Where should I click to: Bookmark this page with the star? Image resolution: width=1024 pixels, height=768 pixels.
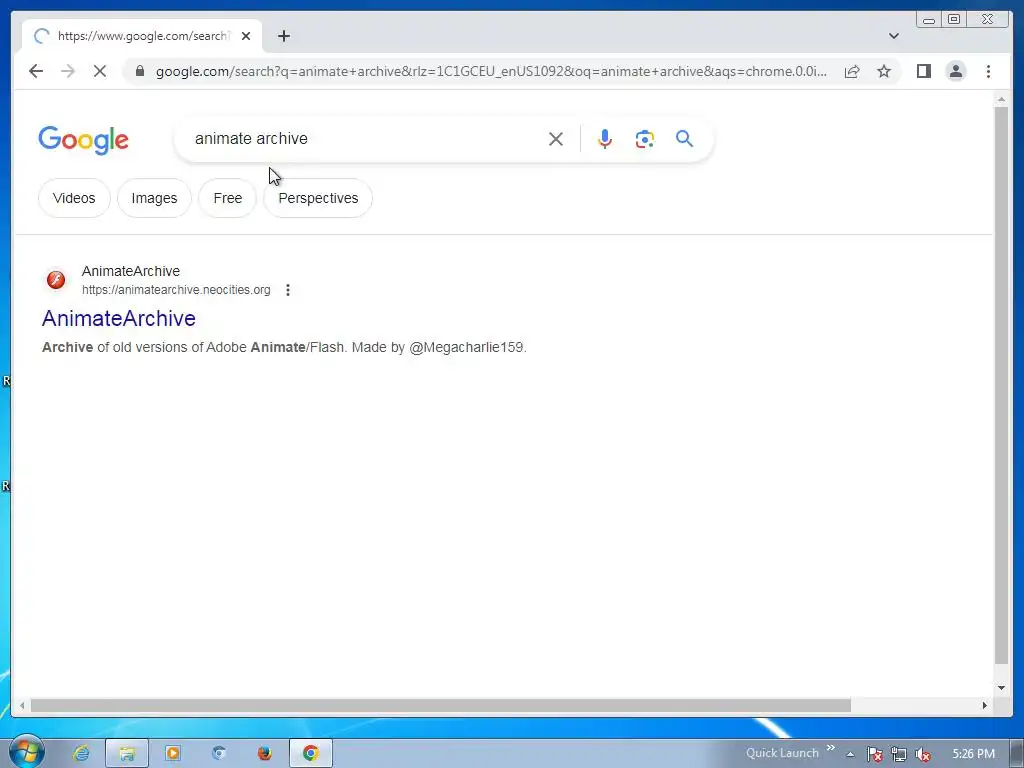point(884,71)
